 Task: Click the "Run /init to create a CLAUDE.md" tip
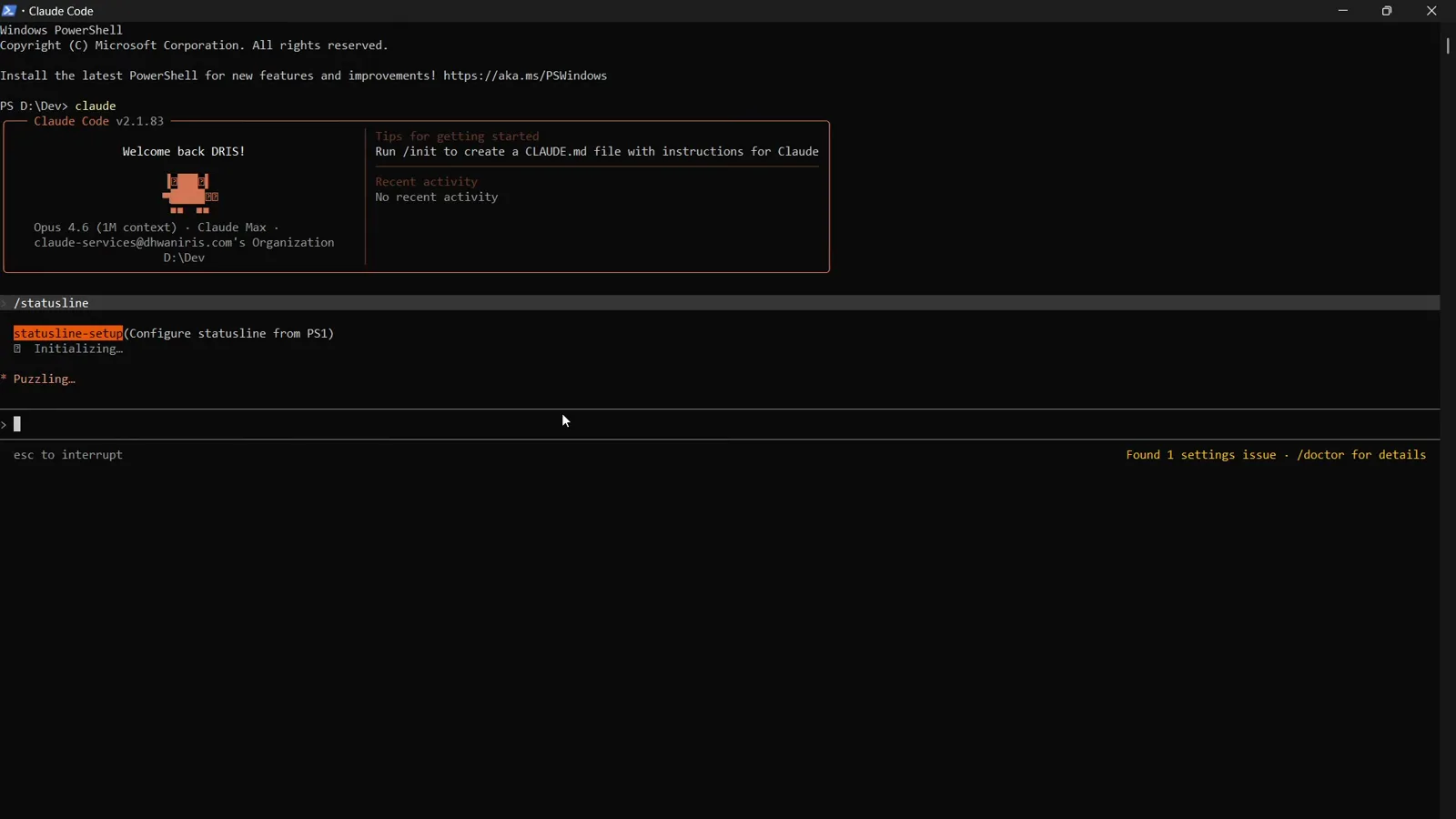click(x=597, y=152)
